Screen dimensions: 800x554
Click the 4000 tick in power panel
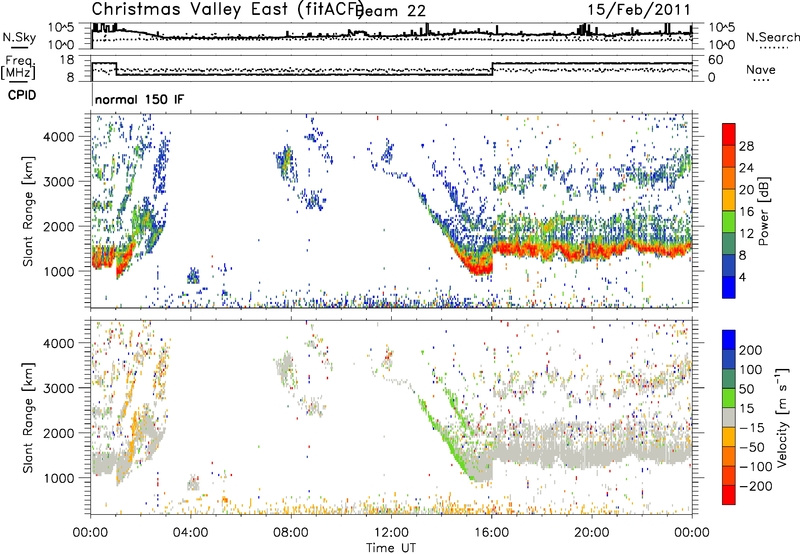click(59, 137)
